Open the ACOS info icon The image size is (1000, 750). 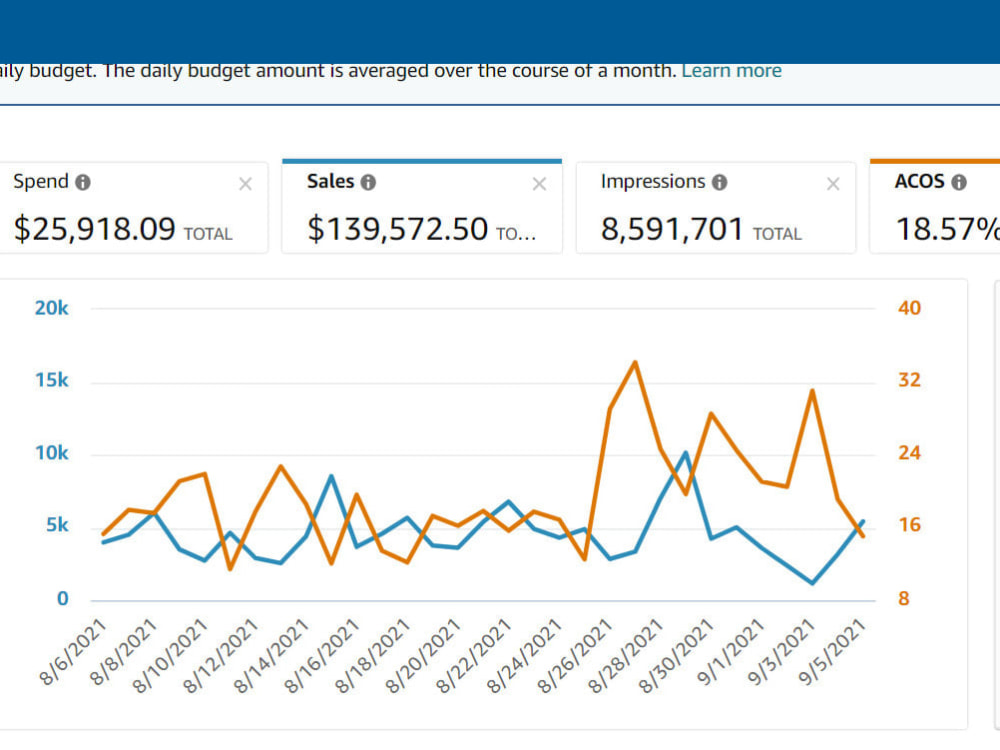pyautogui.click(x=959, y=182)
